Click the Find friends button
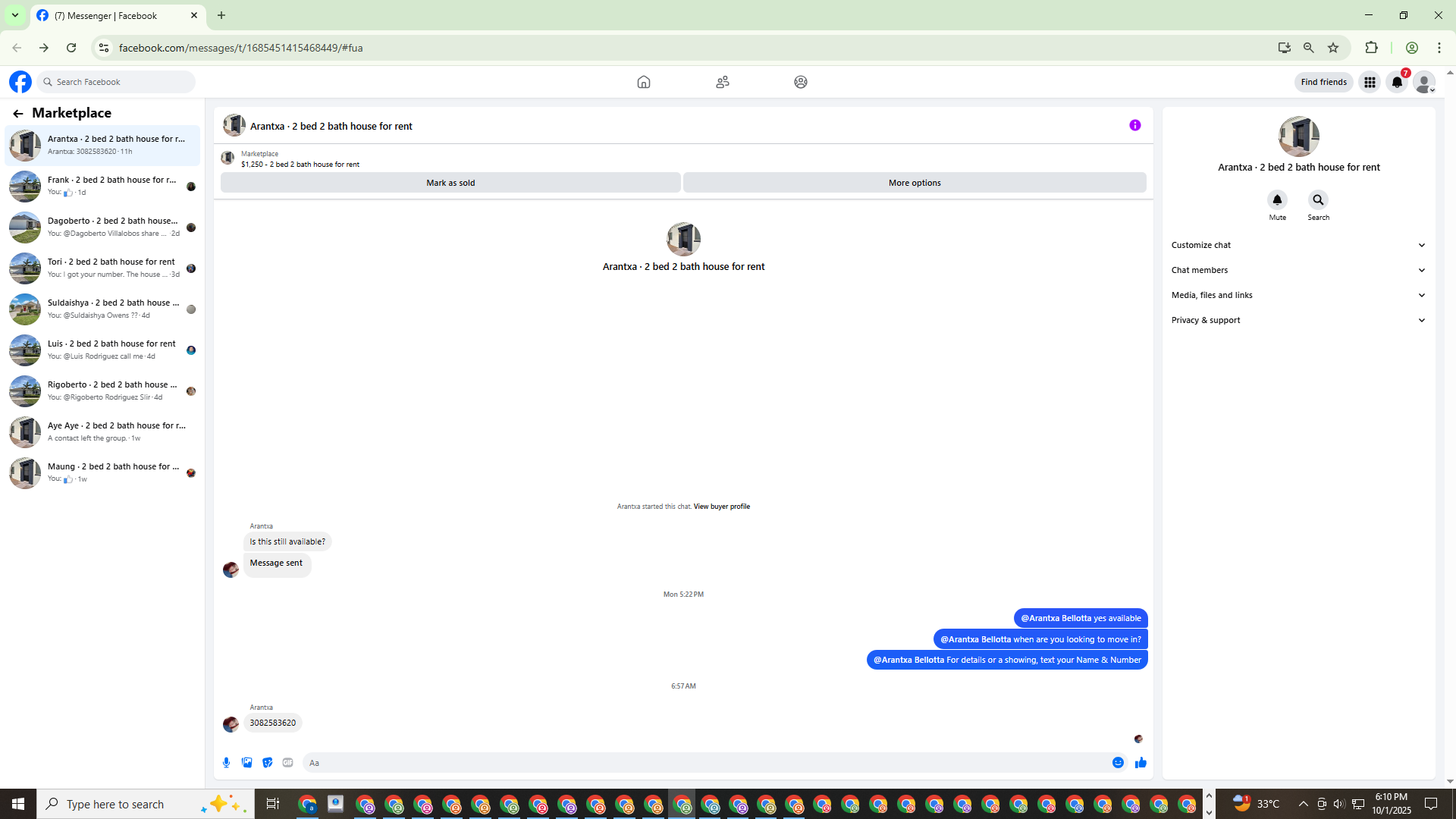Image resolution: width=1456 pixels, height=819 pixels. click(1323, 82)
